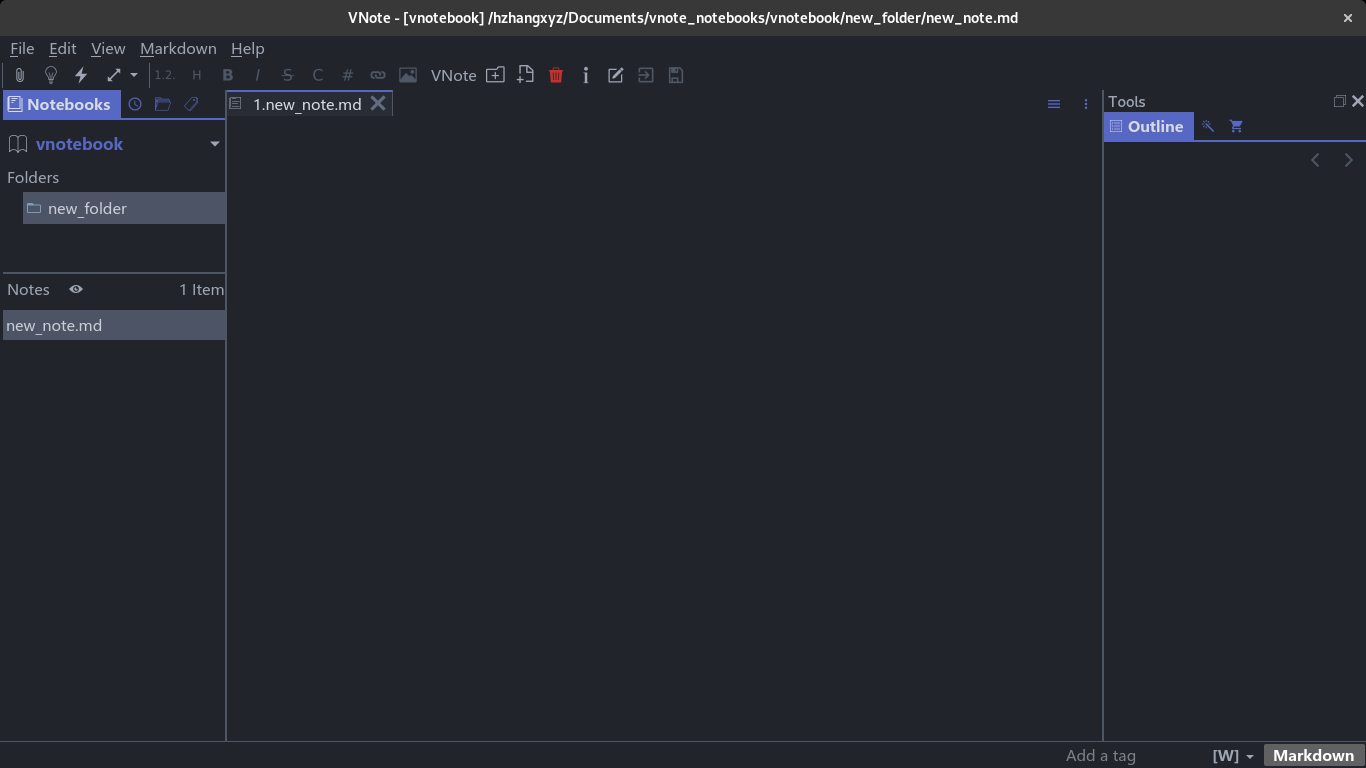Click the 1 Item count label
This screenshot has height=768, width=1366.
point(201,289)
